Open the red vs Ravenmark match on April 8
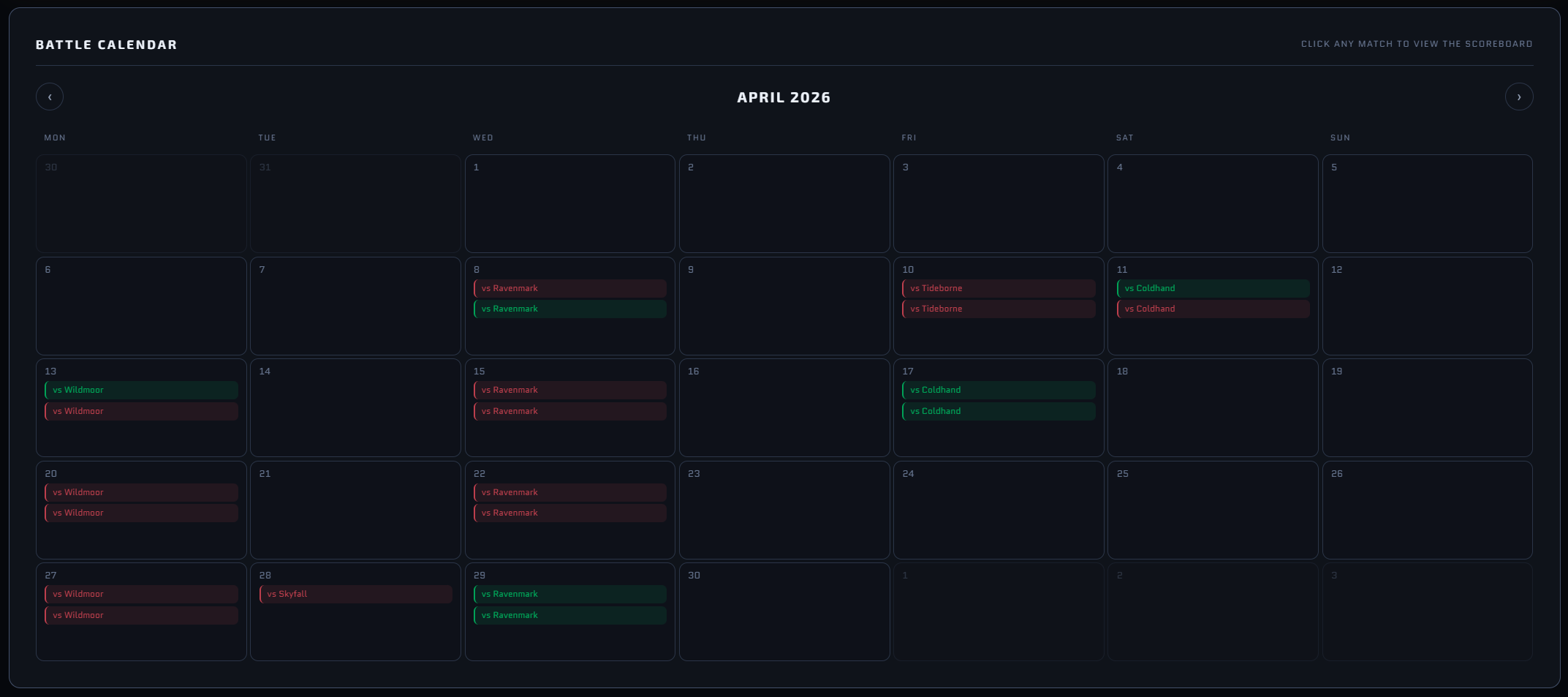This screenshot has width=1568, height=697. coord(570,288)
